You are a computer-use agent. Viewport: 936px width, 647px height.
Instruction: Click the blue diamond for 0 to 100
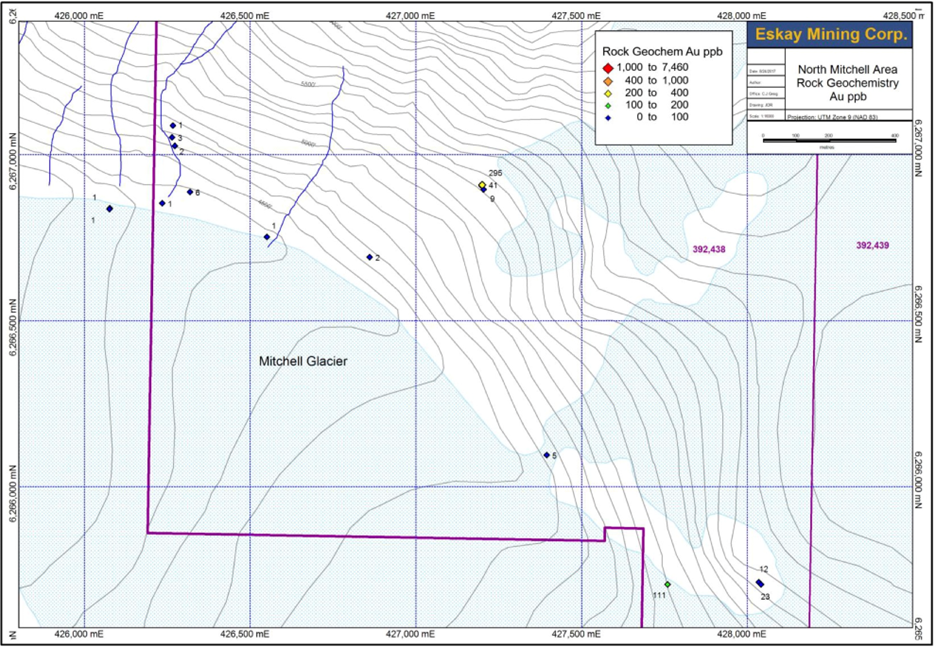click(x=607, y=117)
